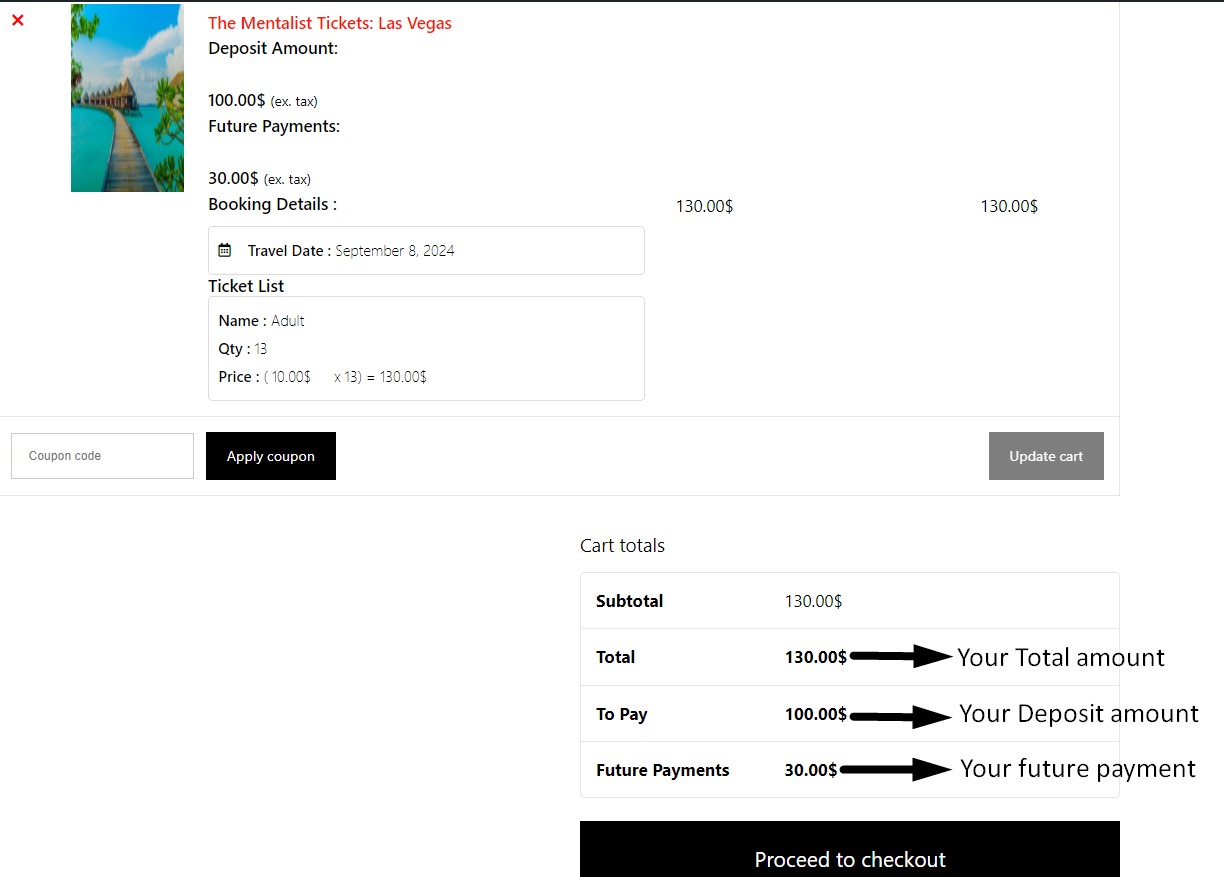Image resolution: width=1224 pixels, height=877 pixels.
Task: Click the To Pay label
Action: [x=622, y=714]
